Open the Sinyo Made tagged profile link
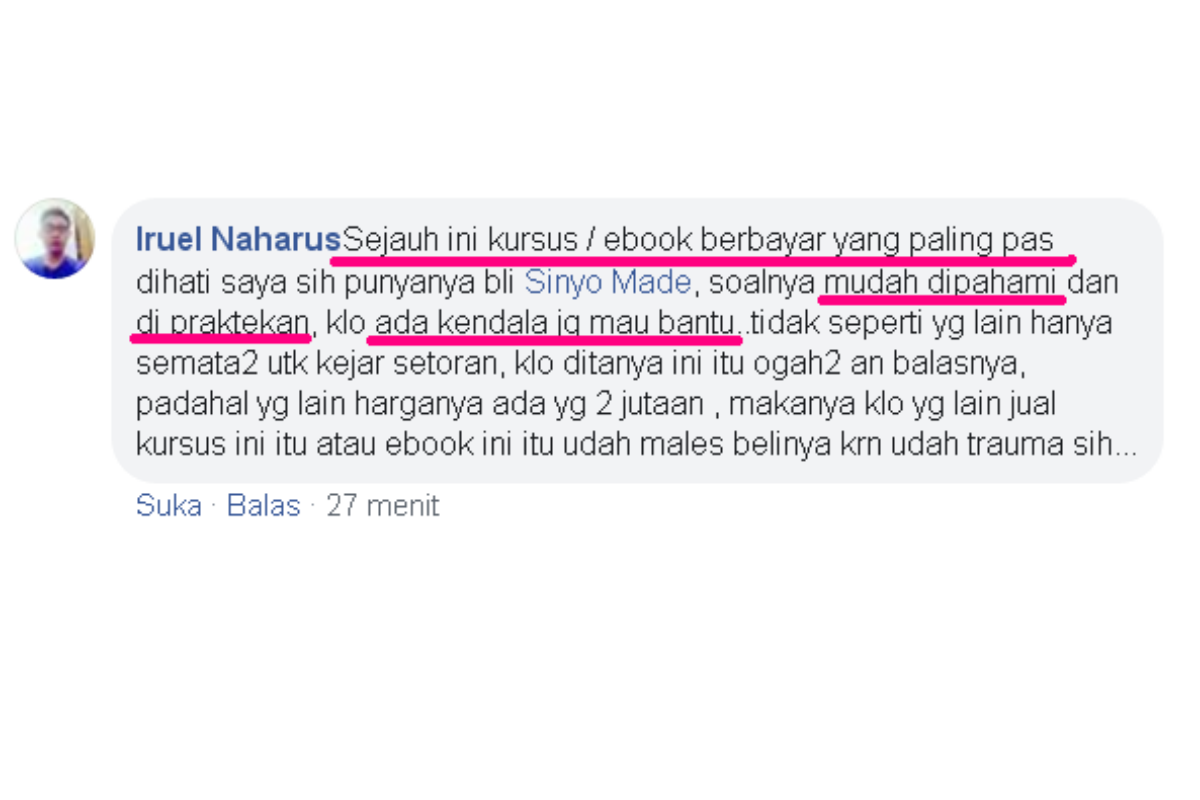Image resolution: width=1200 pixels, height=800 pixels. click(x=608, y=283)
